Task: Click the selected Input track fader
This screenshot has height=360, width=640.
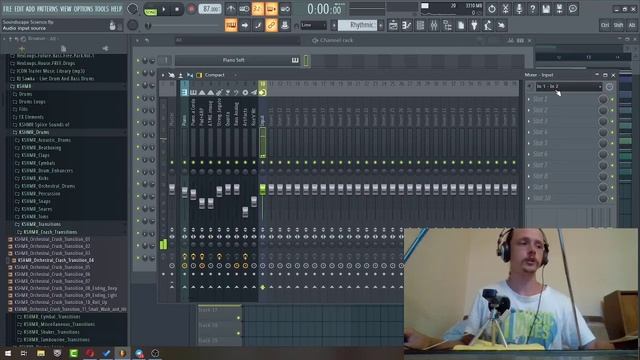Action: (262, 189)
